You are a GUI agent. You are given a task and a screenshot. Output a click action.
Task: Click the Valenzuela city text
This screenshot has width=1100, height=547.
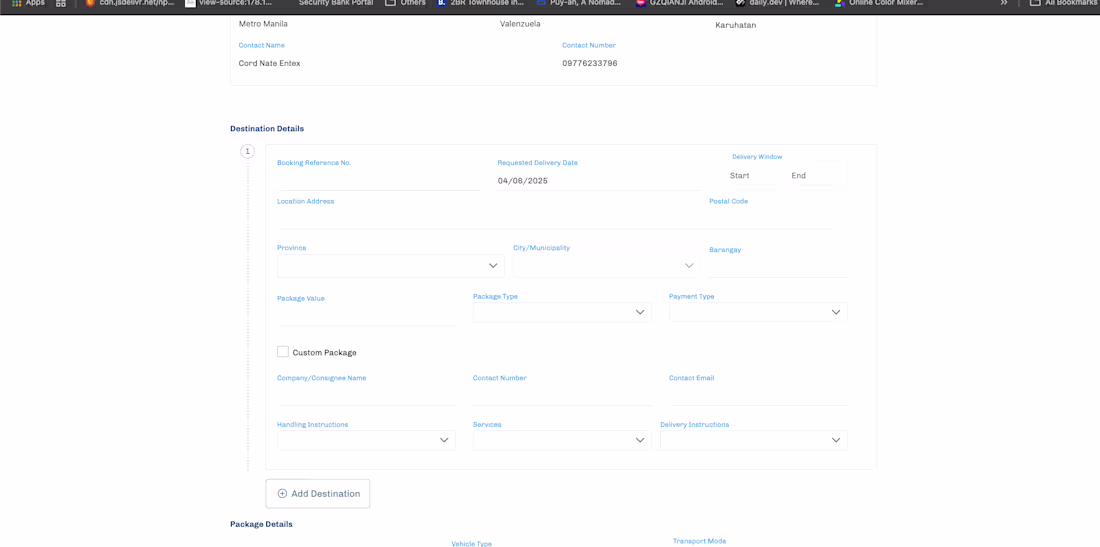[520, 24]
